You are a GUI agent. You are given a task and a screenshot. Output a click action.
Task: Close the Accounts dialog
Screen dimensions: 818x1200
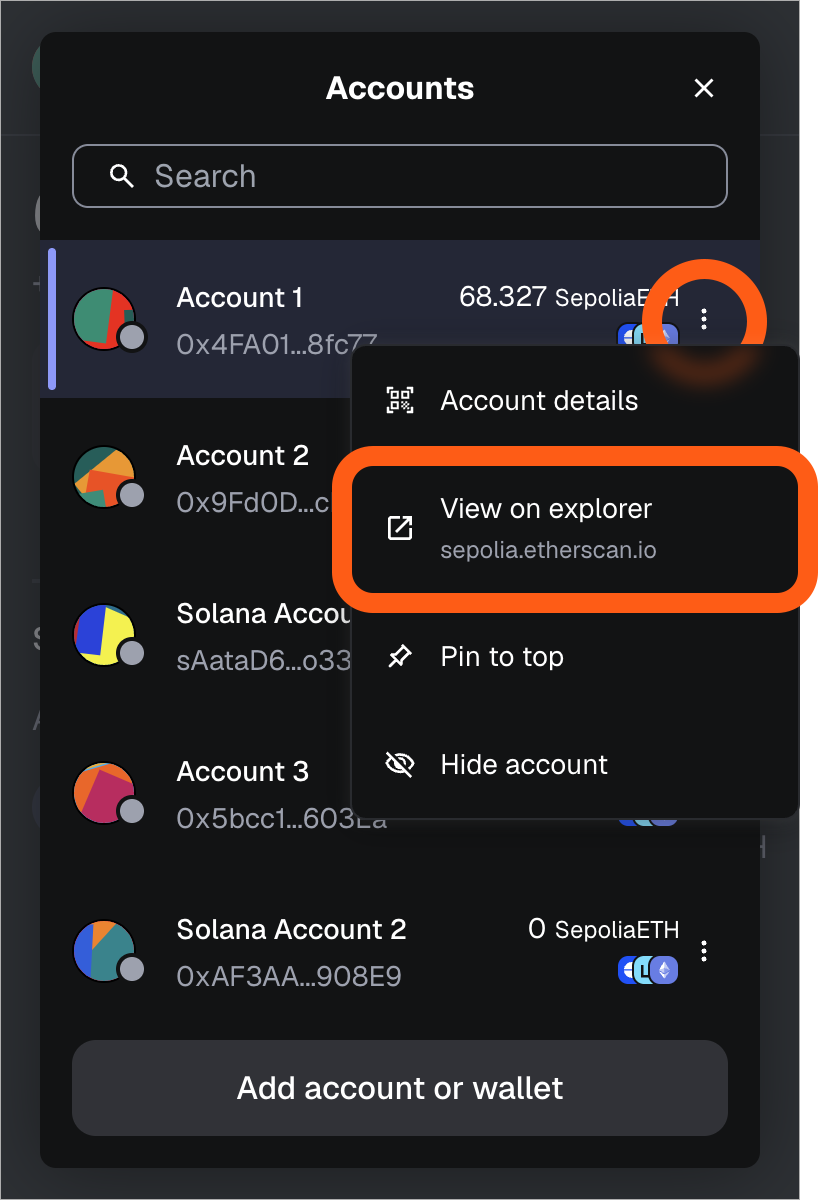[704, 88]
